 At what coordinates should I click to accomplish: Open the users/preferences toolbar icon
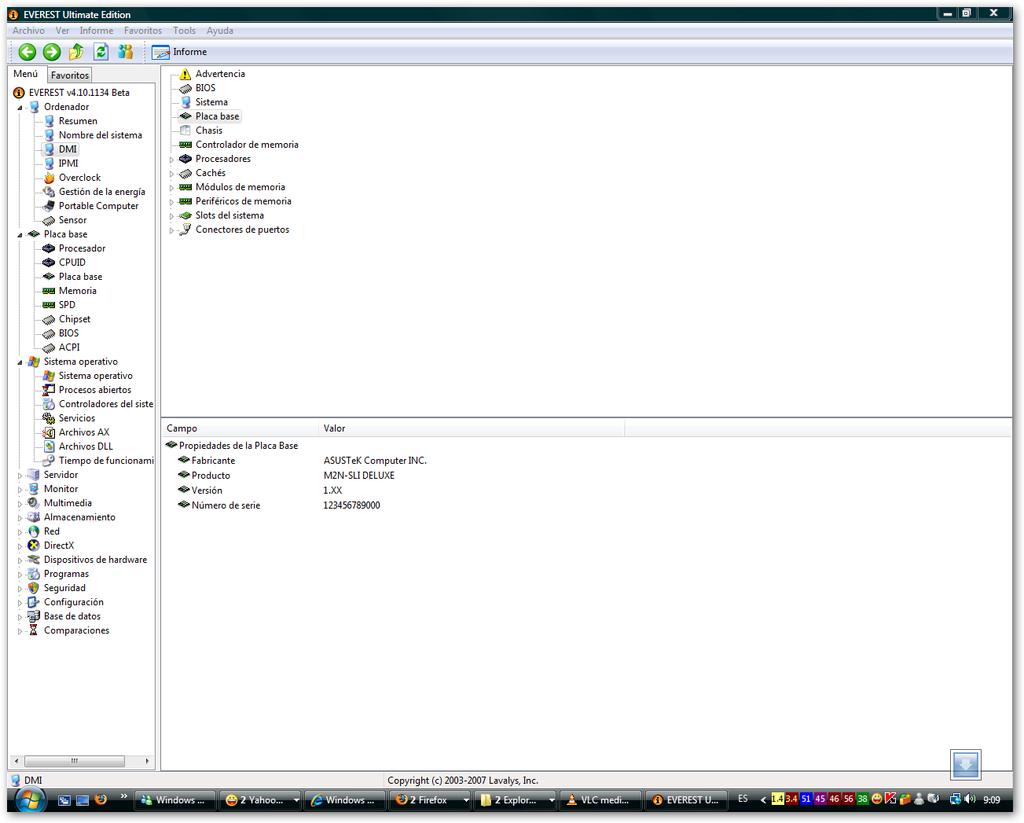coord(125,52)
